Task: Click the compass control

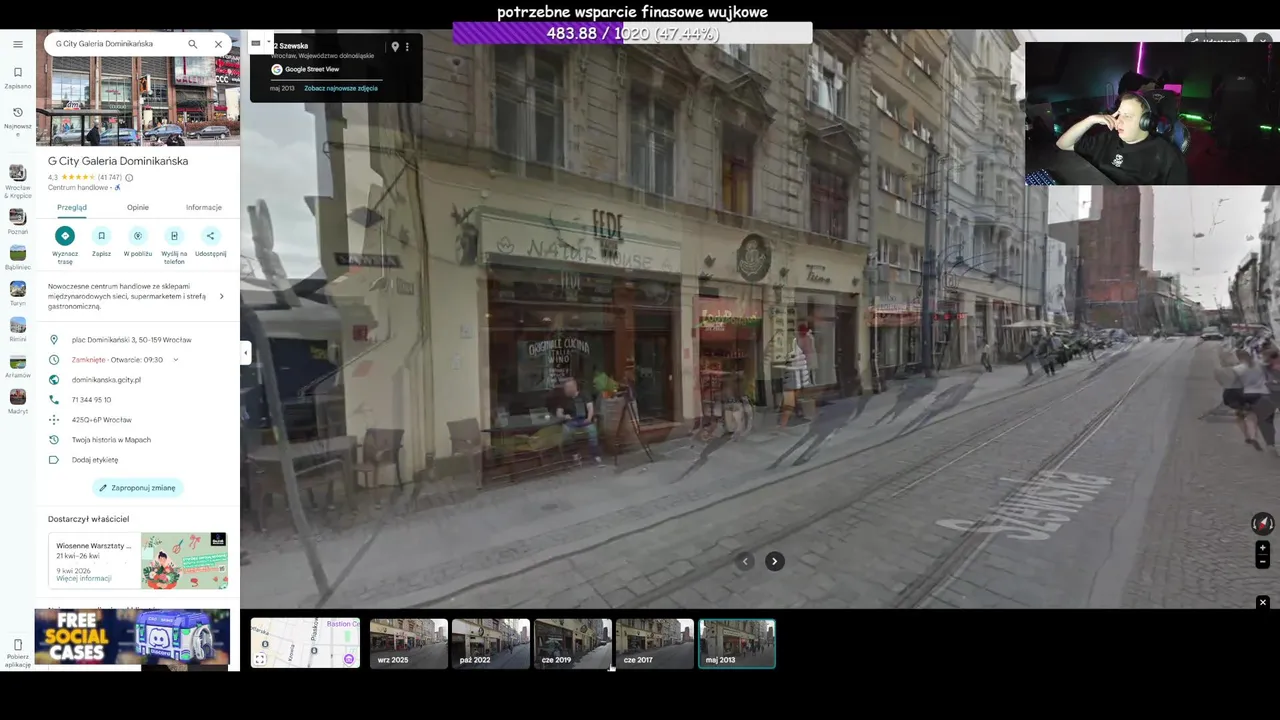Action: point(1263,523)
